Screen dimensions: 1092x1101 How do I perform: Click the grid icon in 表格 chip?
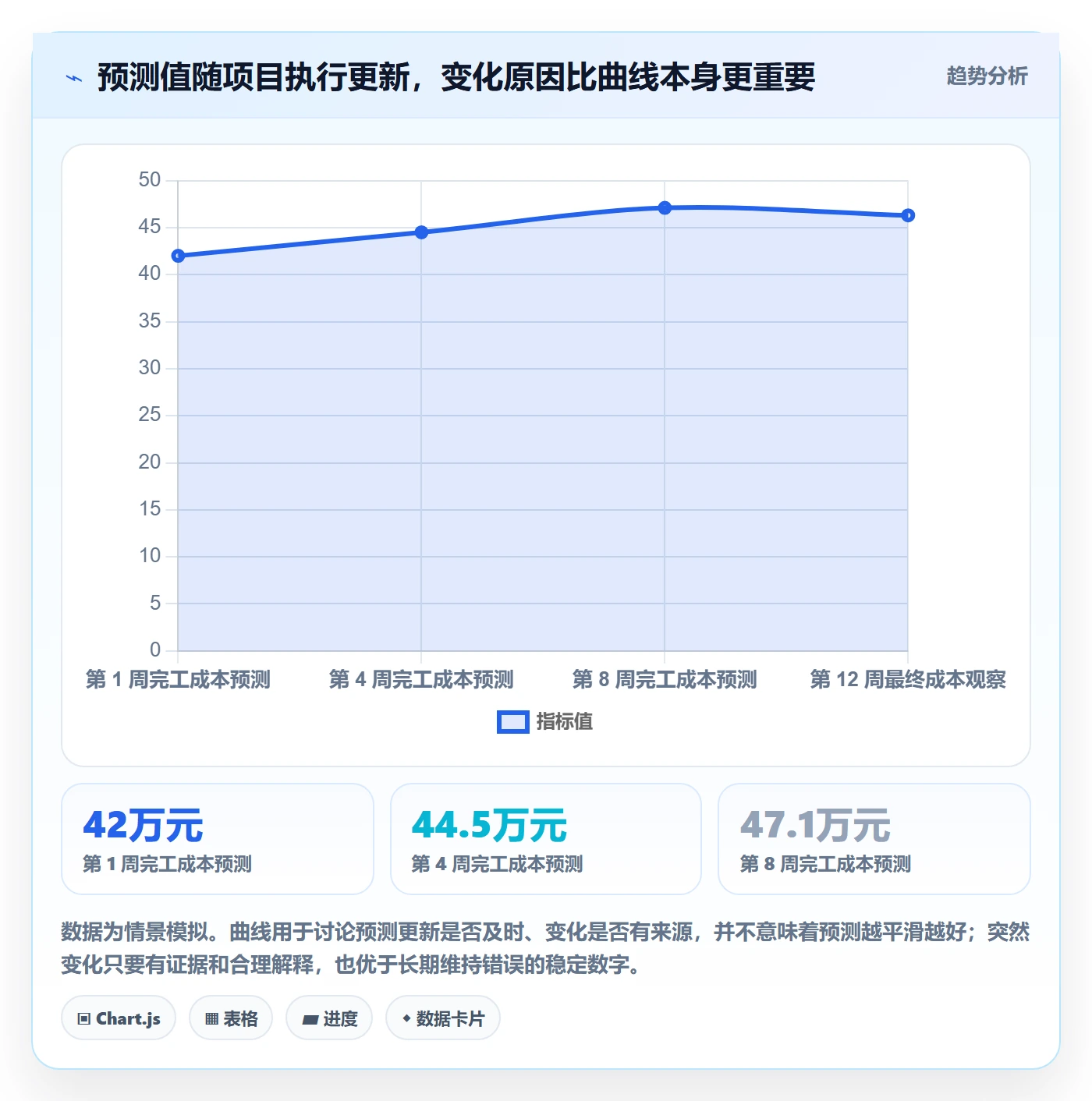click(211, 1019)
